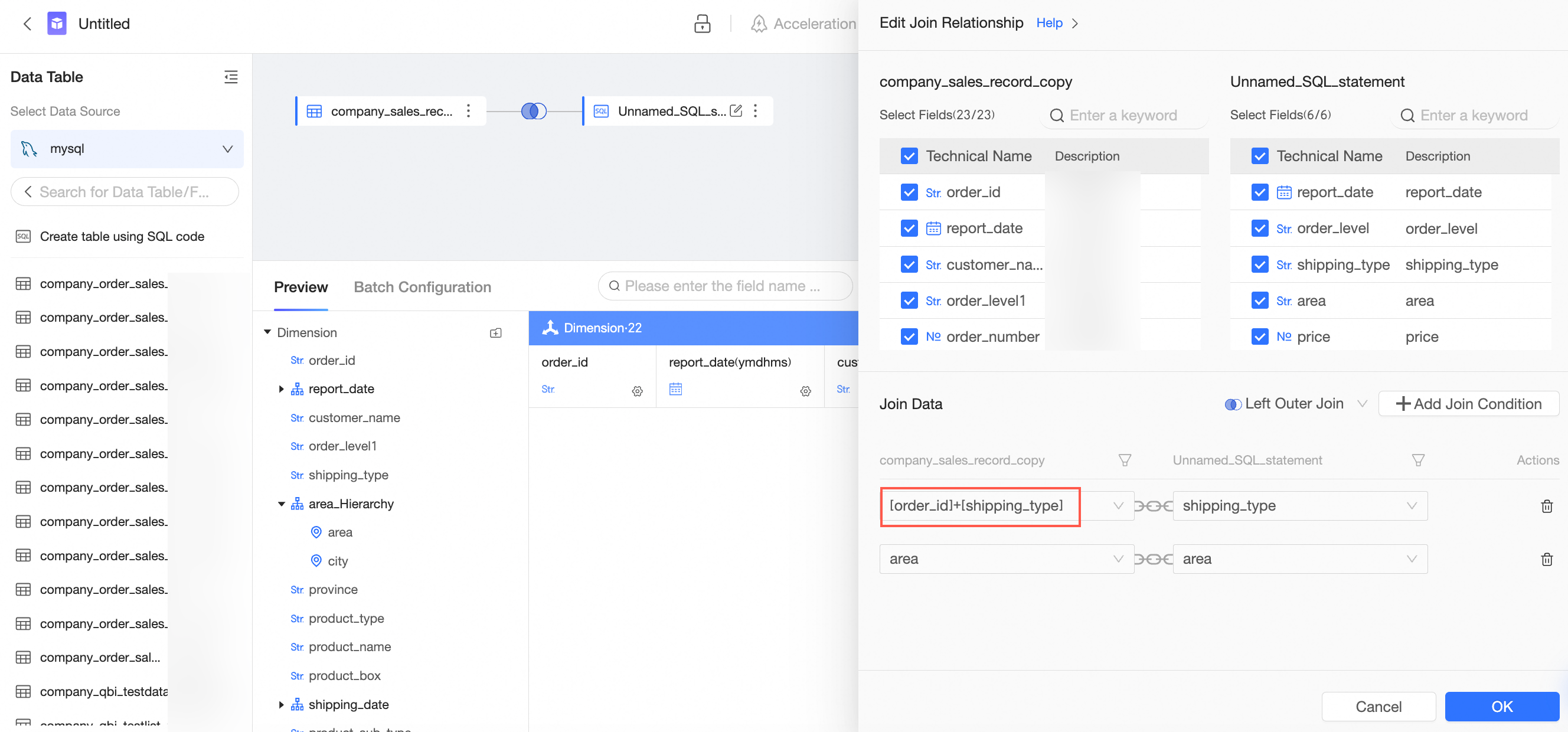The width and height of the screenshot is (1568, 732).
Task: Collapse the Data Table panel icon
Action: (x=231, y=77)
